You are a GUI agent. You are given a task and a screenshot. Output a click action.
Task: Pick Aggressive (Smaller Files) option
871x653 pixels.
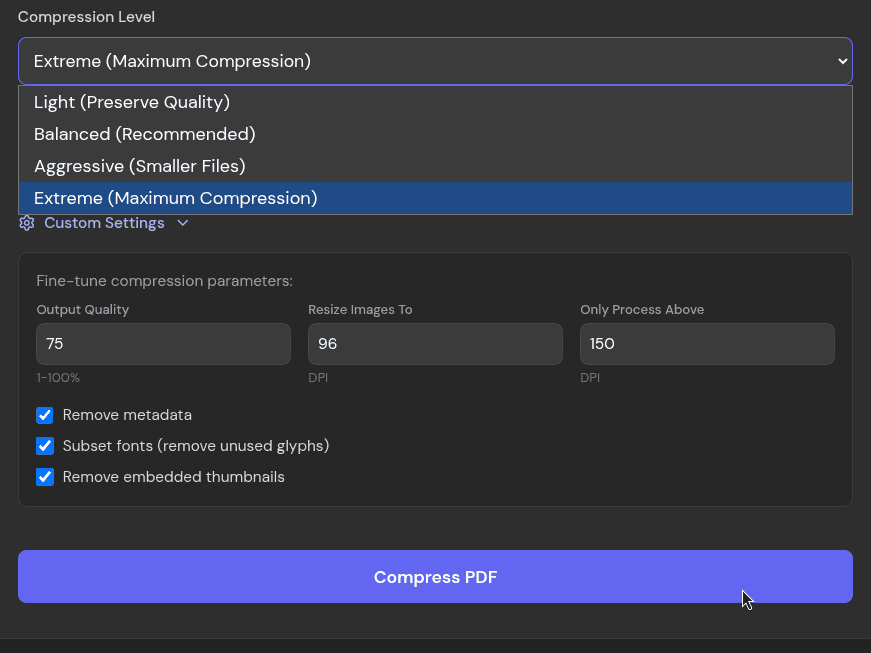pyautogui.click(x=435, y=166)
